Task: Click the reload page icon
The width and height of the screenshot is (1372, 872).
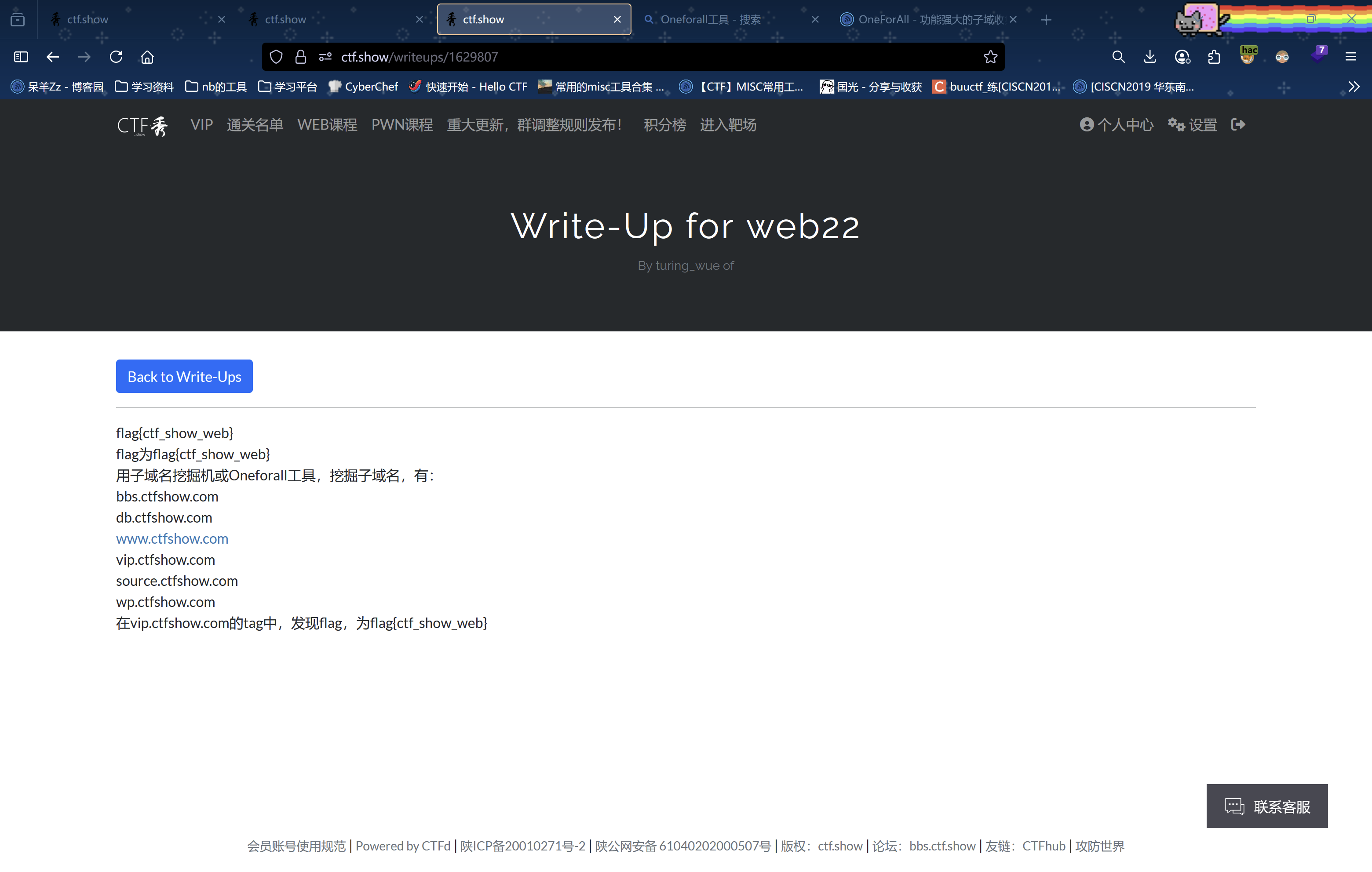Action: 116,57
